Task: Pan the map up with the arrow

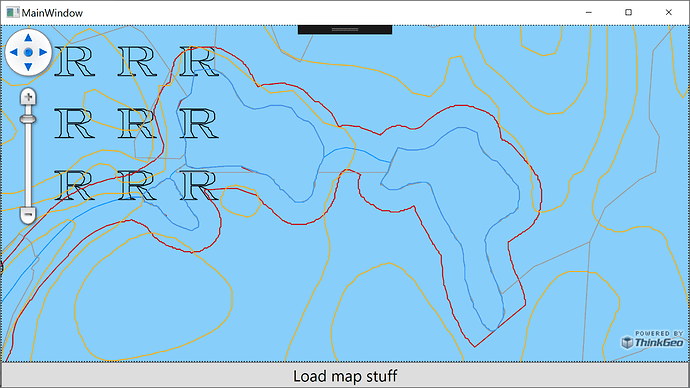Action: [28, 38]
